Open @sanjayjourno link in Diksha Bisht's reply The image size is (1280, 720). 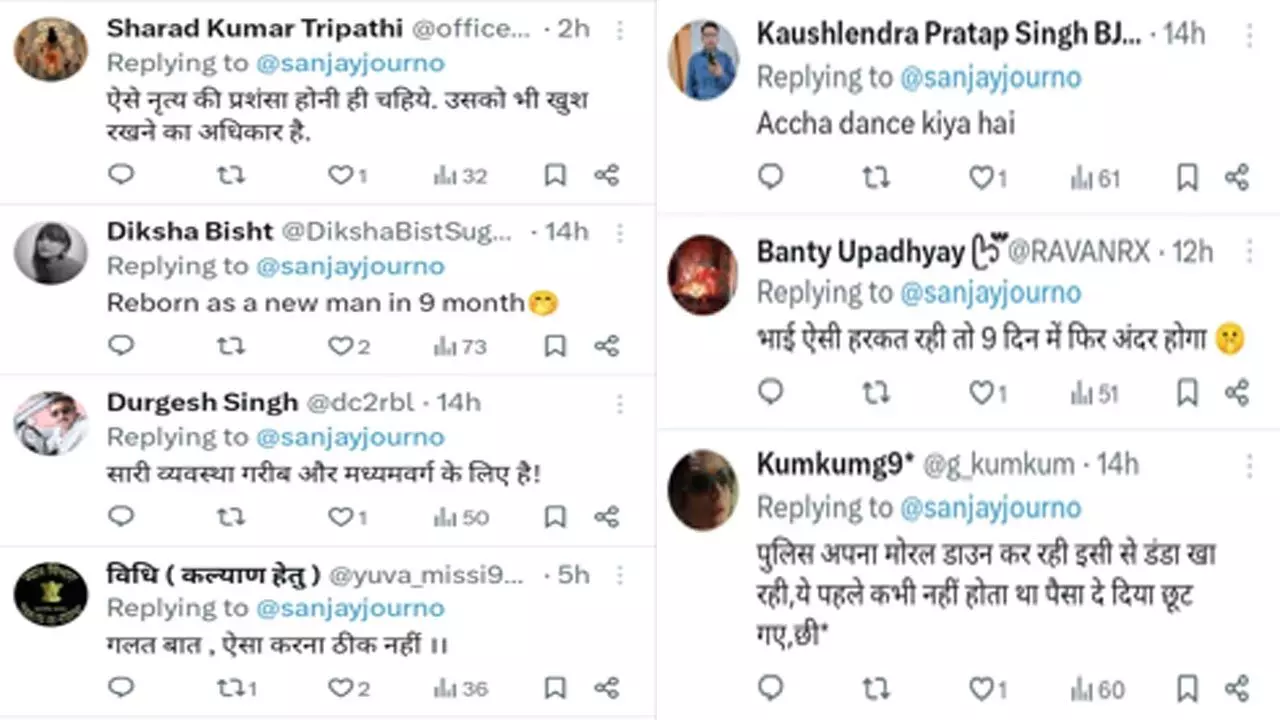pyautogui.click(x=350, y=266)
